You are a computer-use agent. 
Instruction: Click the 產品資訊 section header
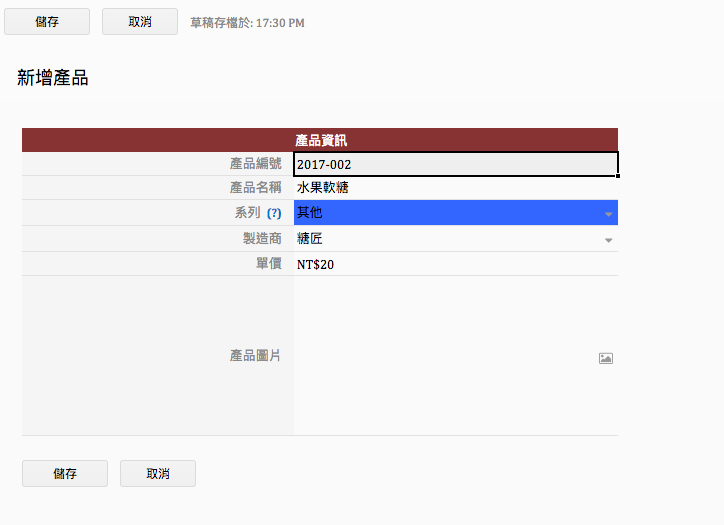tap(320, 140)
